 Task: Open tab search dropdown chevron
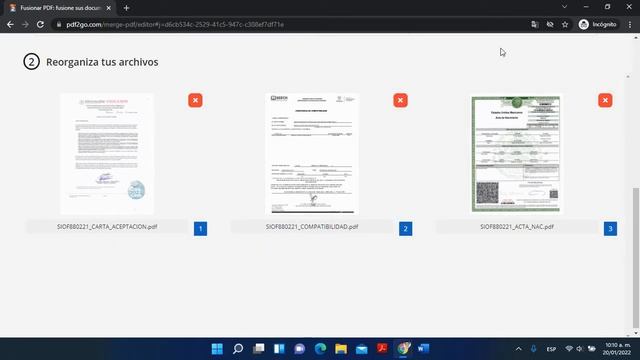[x=564, y=7]
